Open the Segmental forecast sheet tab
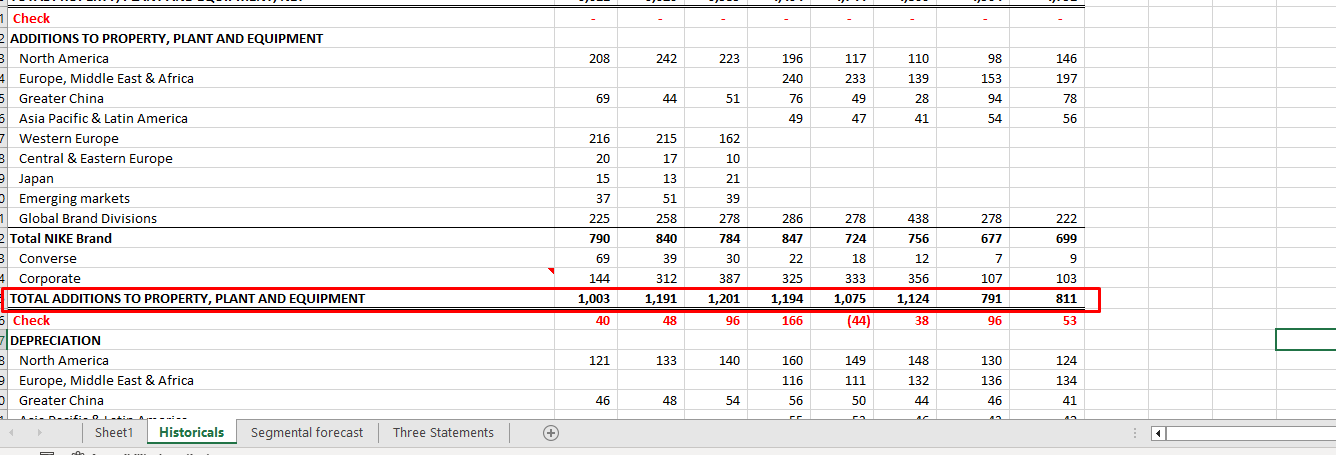Screen dimensions: 1336x455 [x=307, y=433]
